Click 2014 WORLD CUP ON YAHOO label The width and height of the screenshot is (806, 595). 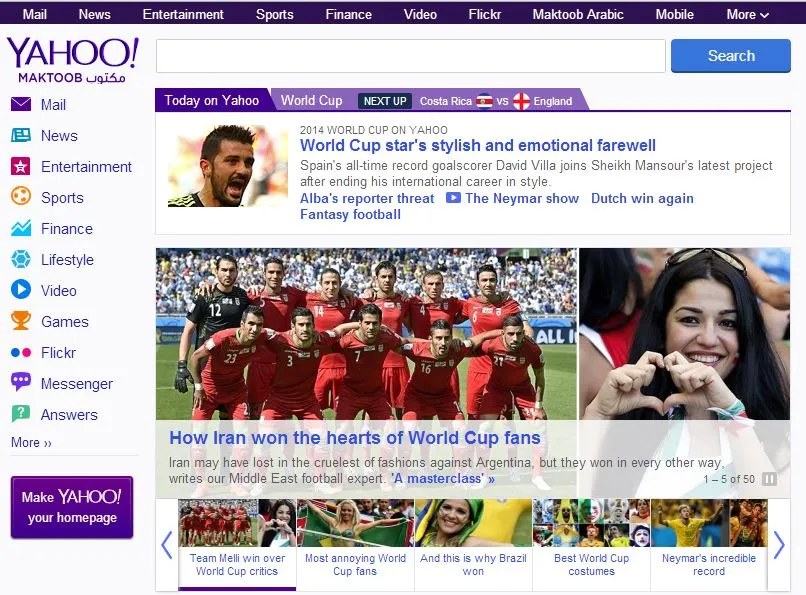point(374,130)
